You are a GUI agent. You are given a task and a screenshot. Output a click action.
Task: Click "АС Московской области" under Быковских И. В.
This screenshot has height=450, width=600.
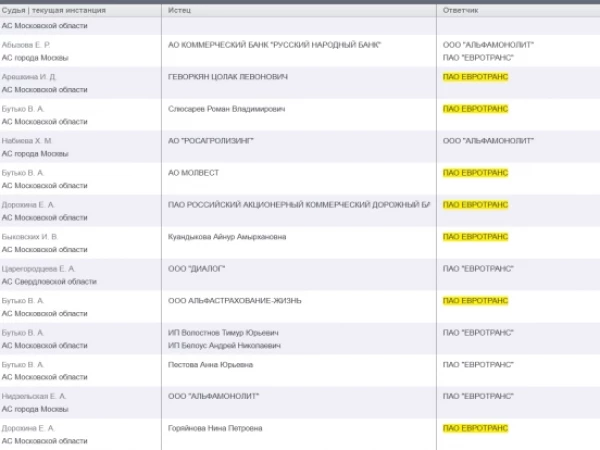[44, 249]
